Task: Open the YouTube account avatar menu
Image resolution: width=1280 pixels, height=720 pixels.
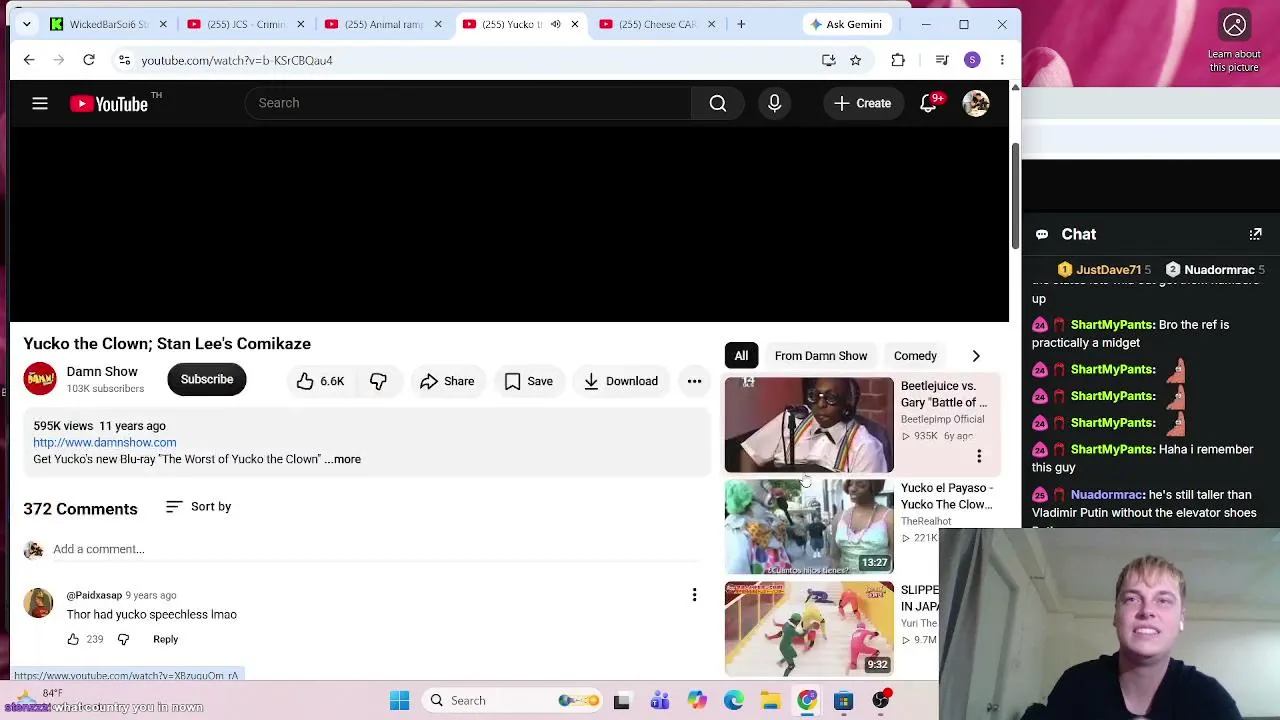Action: pyautogui.click(x=976, y=103)
